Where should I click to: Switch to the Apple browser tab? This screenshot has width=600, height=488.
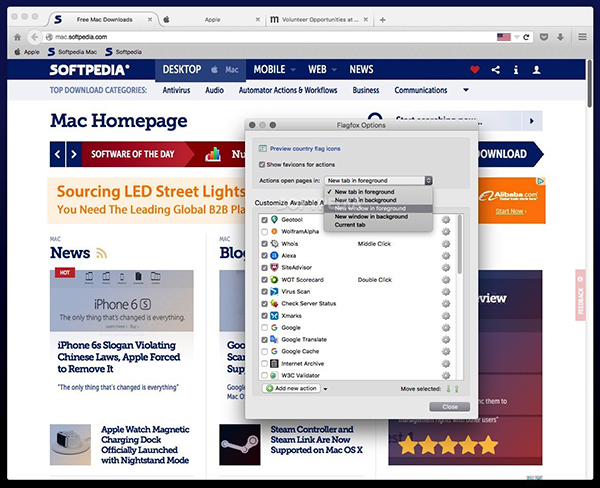(x=212, y=20)
